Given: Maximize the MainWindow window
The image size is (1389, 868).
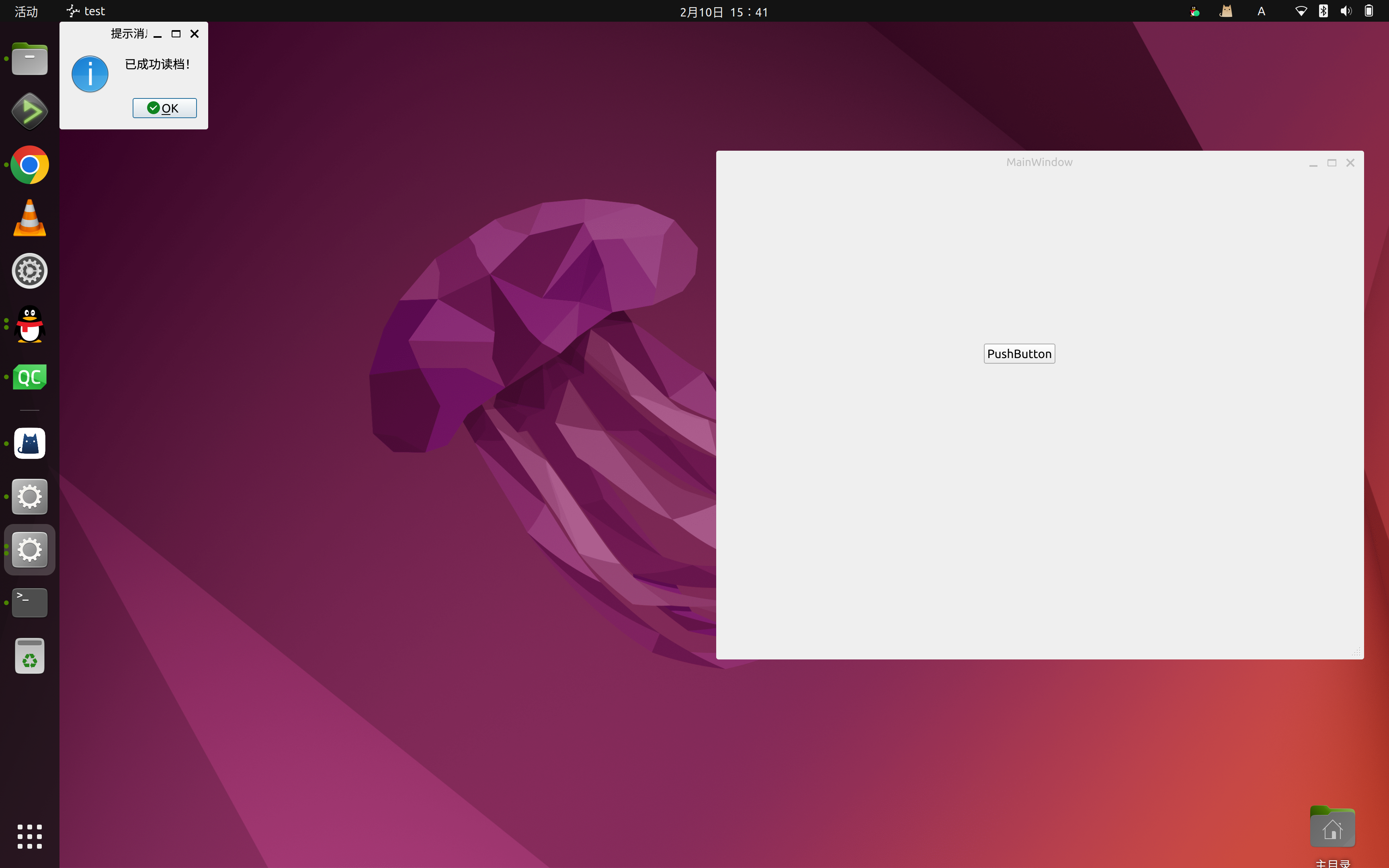Looking at the screenshot, I should click(x=1332, y=163).
